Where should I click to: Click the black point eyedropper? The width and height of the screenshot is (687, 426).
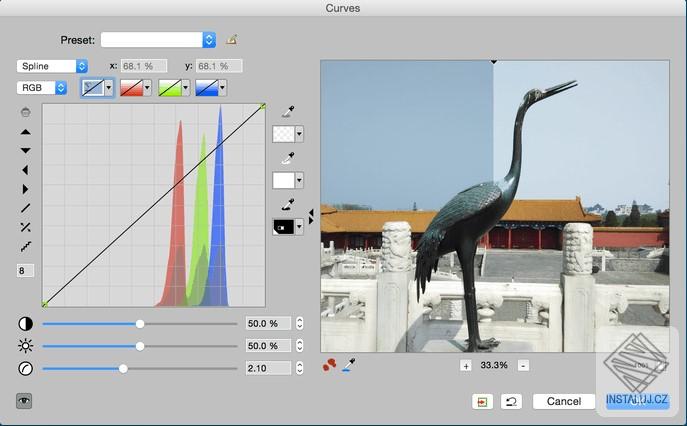pyautogui.click(x=287, y=203)
